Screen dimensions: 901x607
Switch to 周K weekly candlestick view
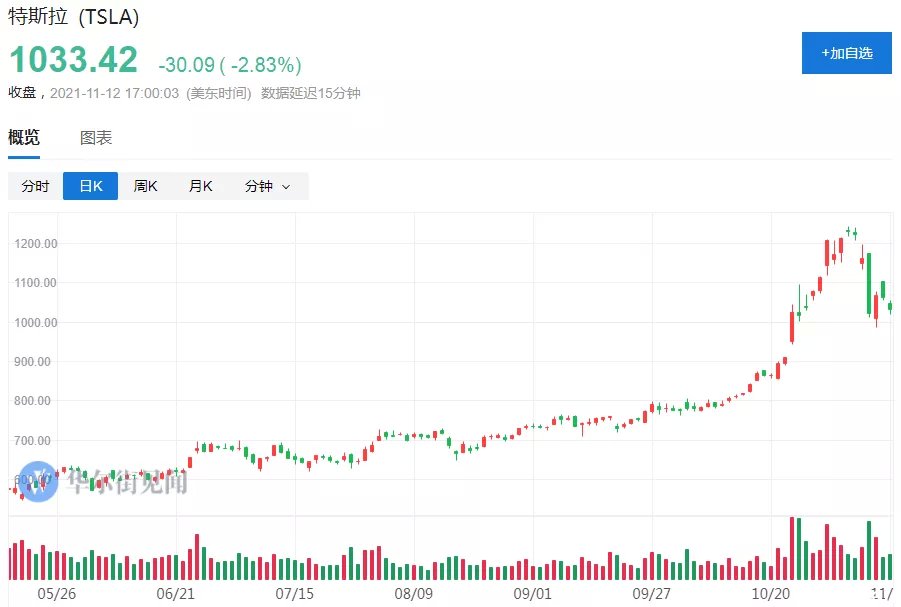click(145, 186)
